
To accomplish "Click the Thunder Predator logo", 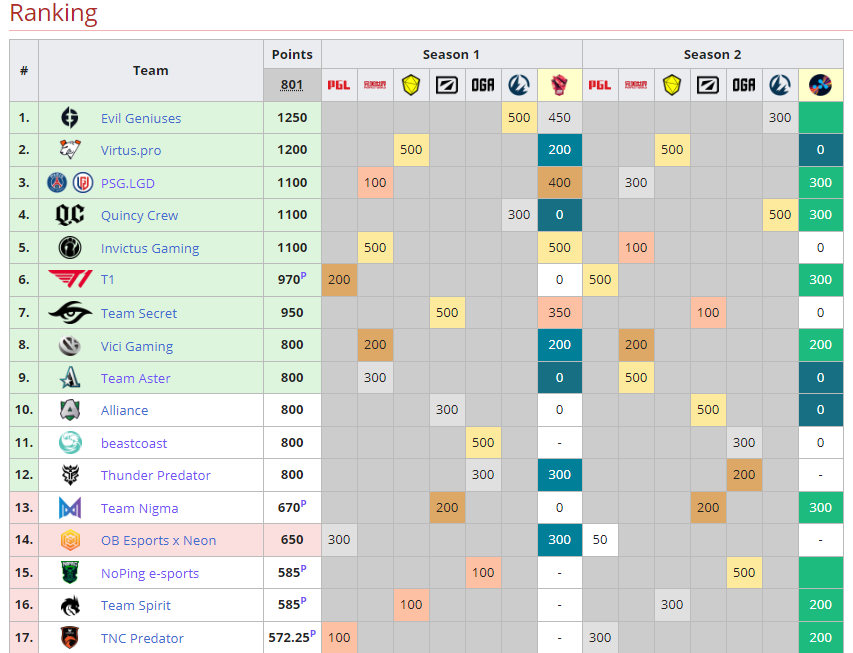I will 70,475.
